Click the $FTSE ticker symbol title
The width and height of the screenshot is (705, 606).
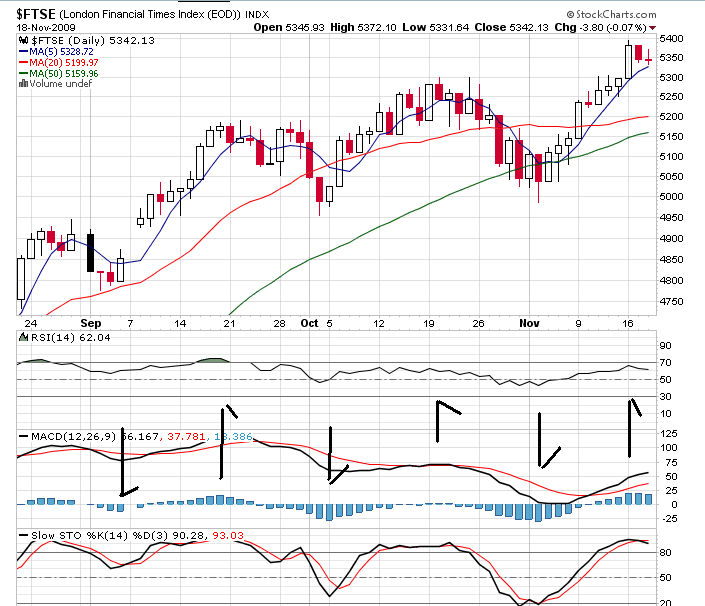tap(36, 14)
